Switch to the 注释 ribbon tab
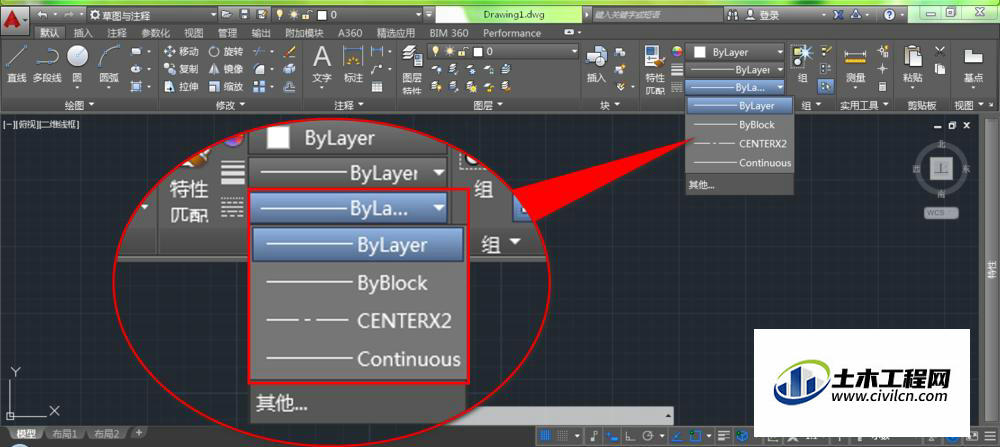The width and height of the screenshot is (1000, 447). tap(117, 33)
